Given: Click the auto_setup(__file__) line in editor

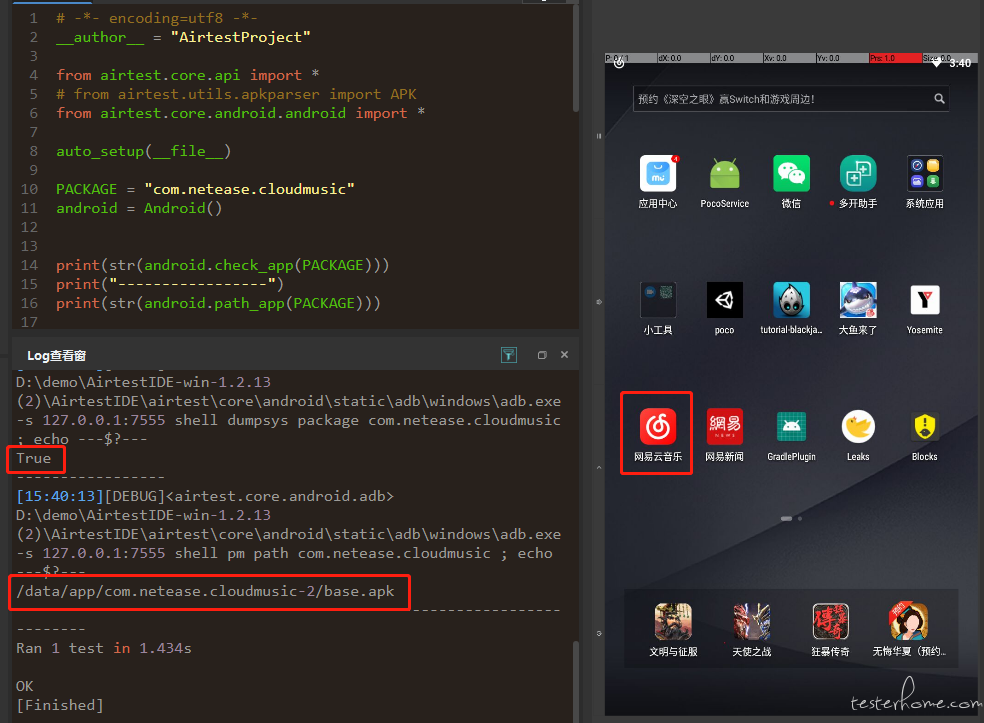Looking at the screenshot, I should click(144, 151).
